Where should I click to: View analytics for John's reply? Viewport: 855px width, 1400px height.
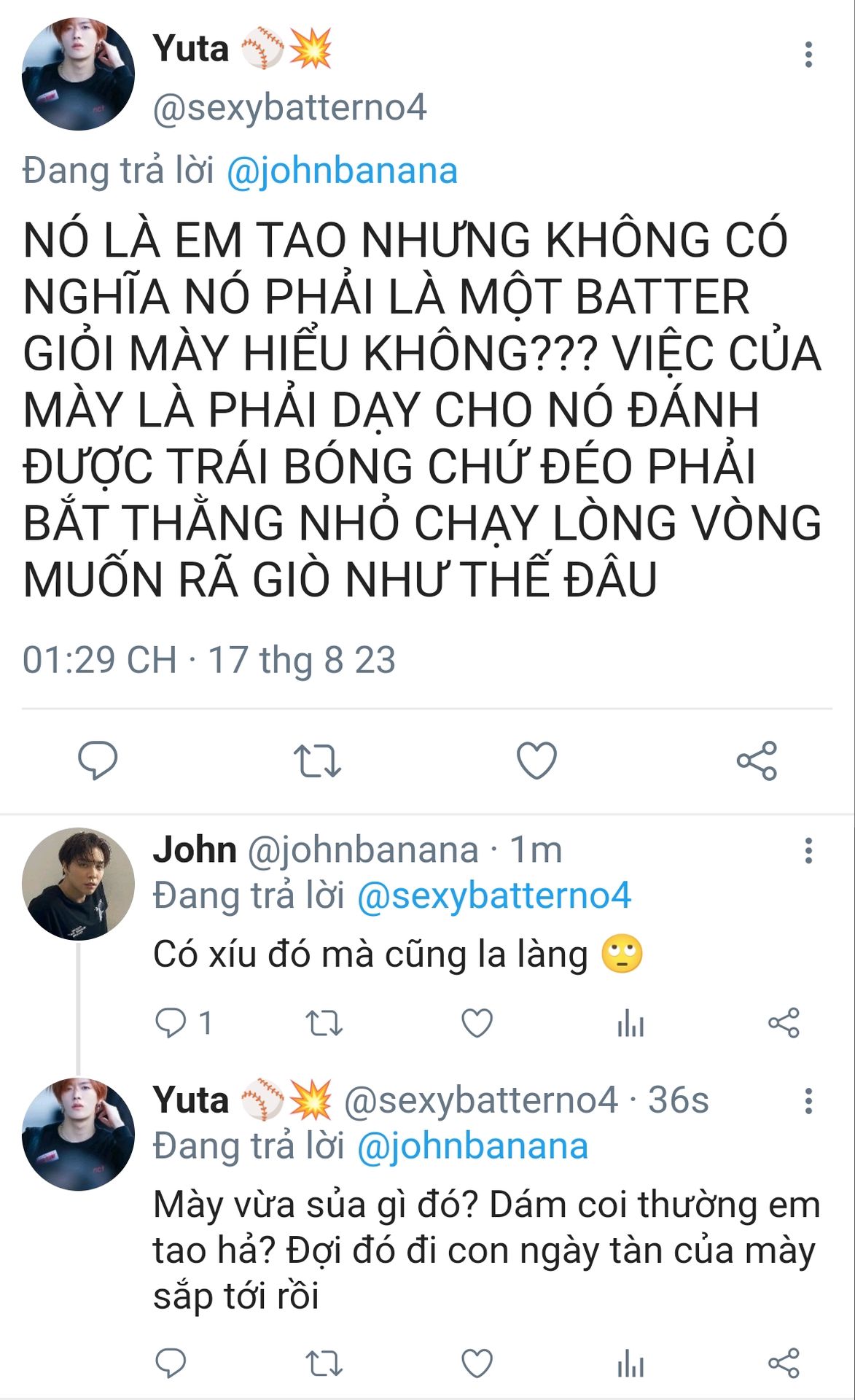[630, 1022]
